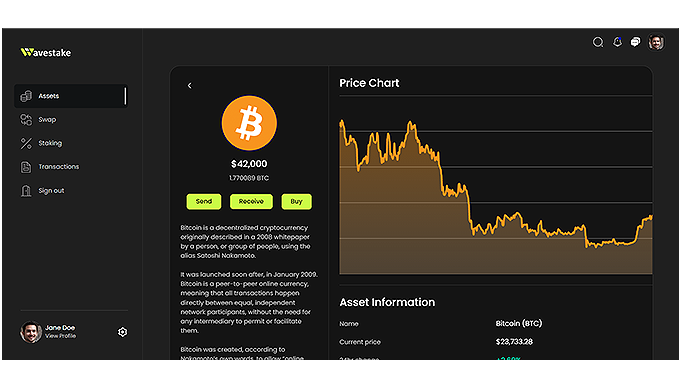Open the notifications bell icon
Viewport: 680px width, 390px height.
pyautogui.click(x=617, y=42)
